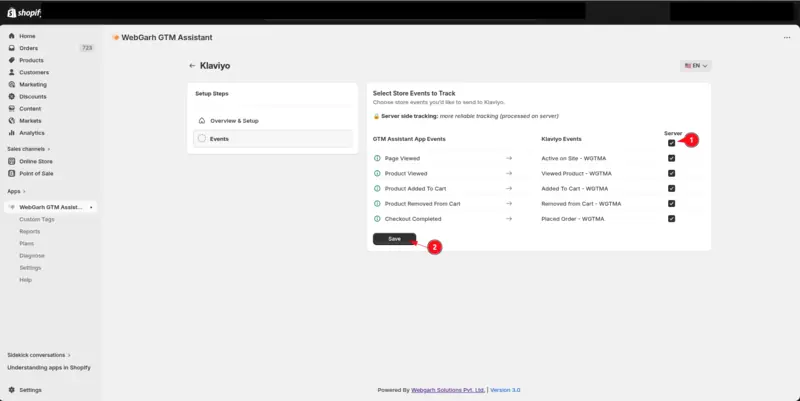This screenshot has height=401, width=800.
Task: Click the Orders count badge 723
Action: pos(87,48)
